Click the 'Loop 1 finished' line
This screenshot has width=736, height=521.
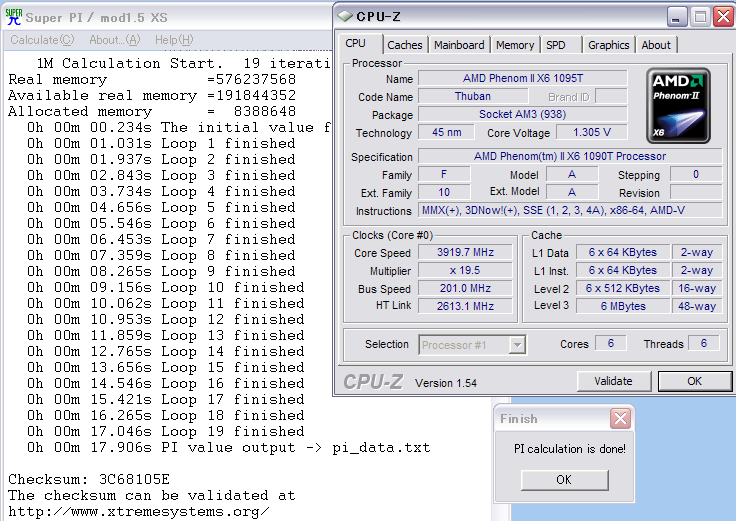(161, 143)
